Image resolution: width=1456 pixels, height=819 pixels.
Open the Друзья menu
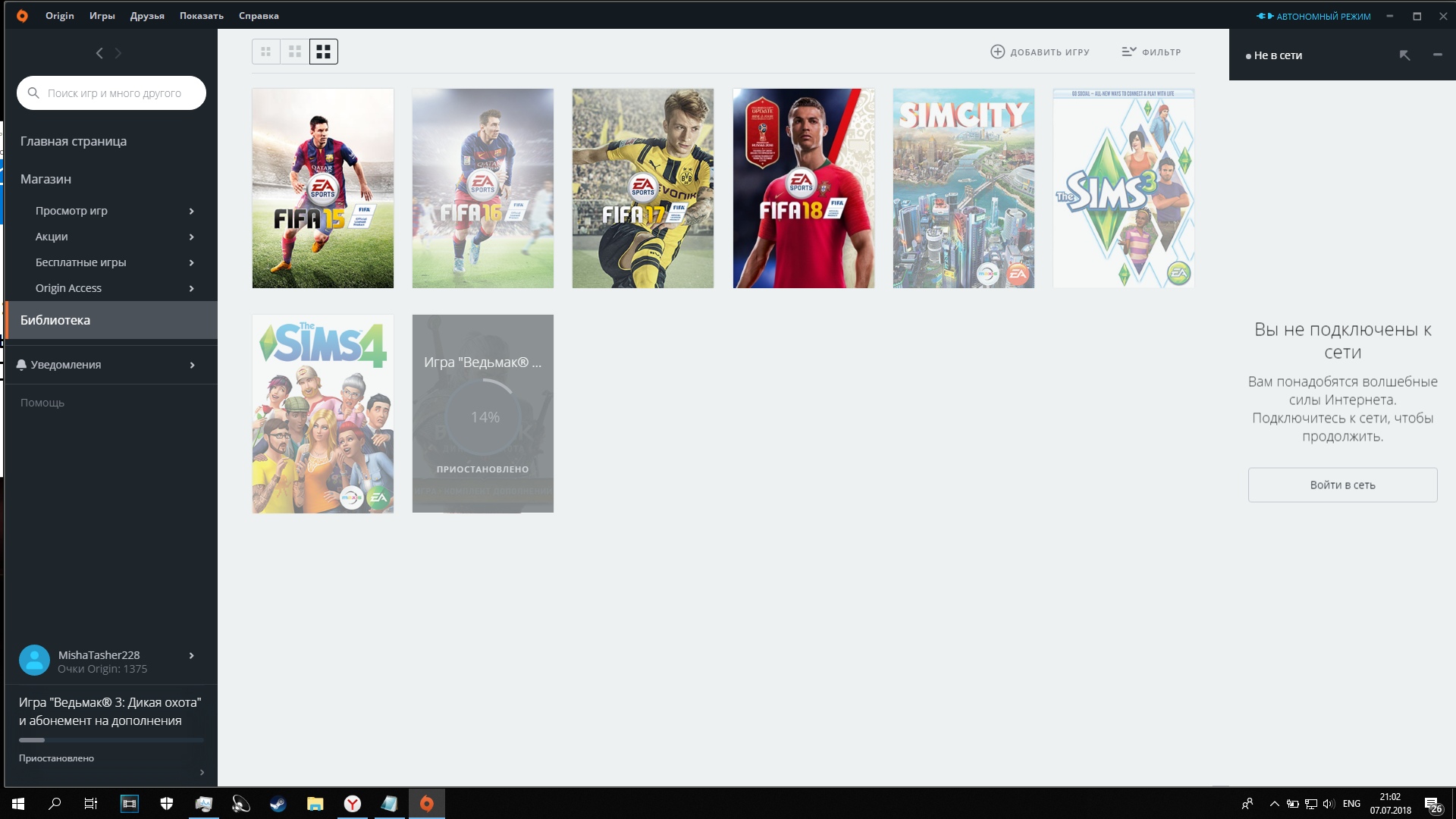147,15
